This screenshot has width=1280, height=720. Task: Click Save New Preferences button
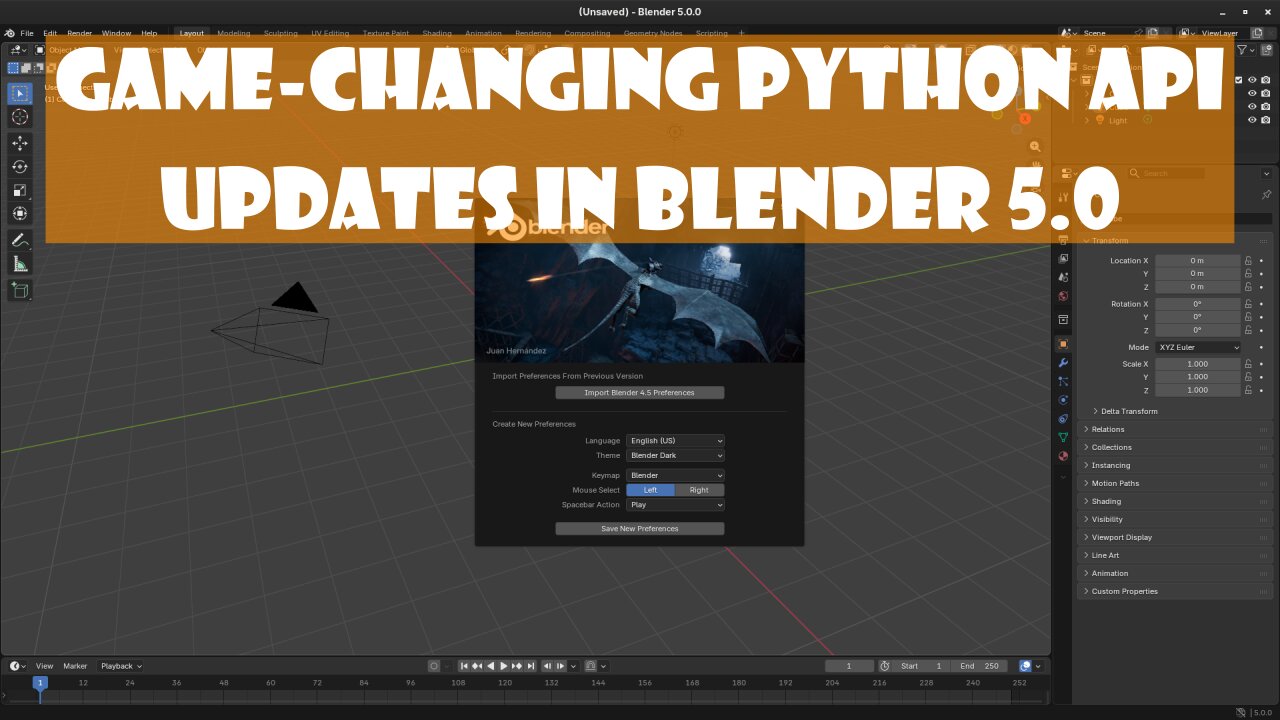pos(639,529)
